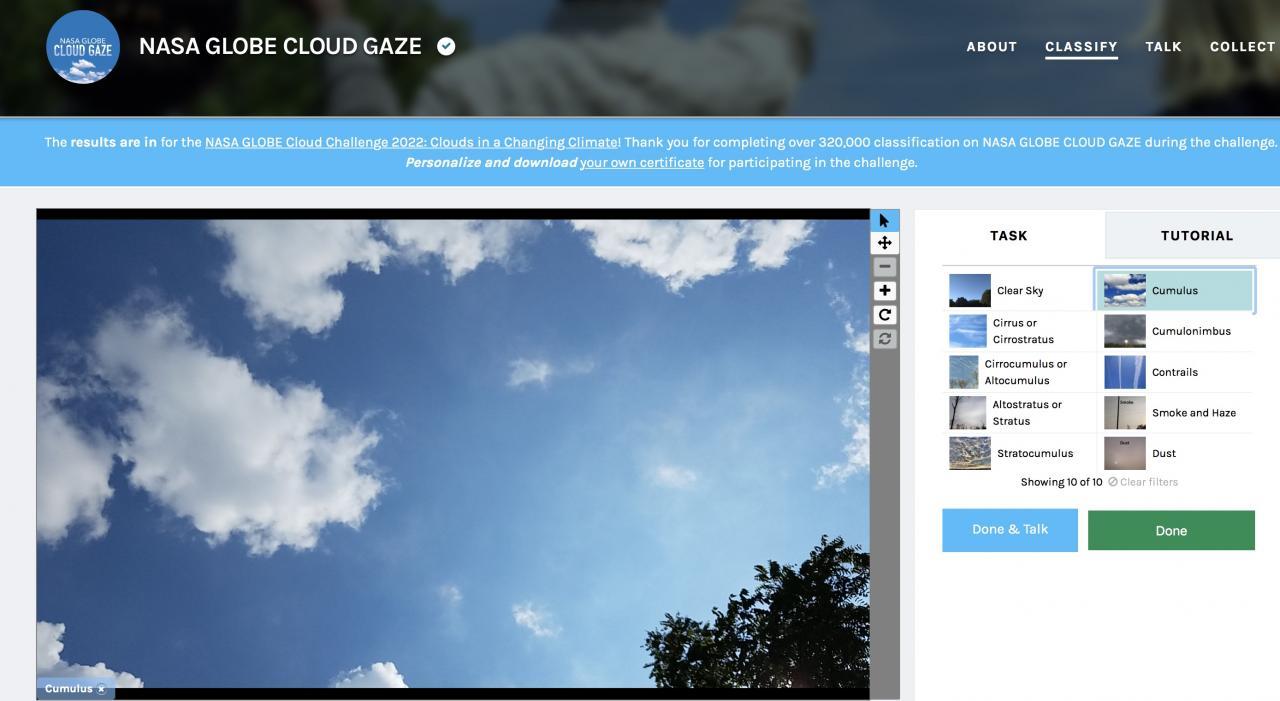Choose the Dust option

[1176, 453]
